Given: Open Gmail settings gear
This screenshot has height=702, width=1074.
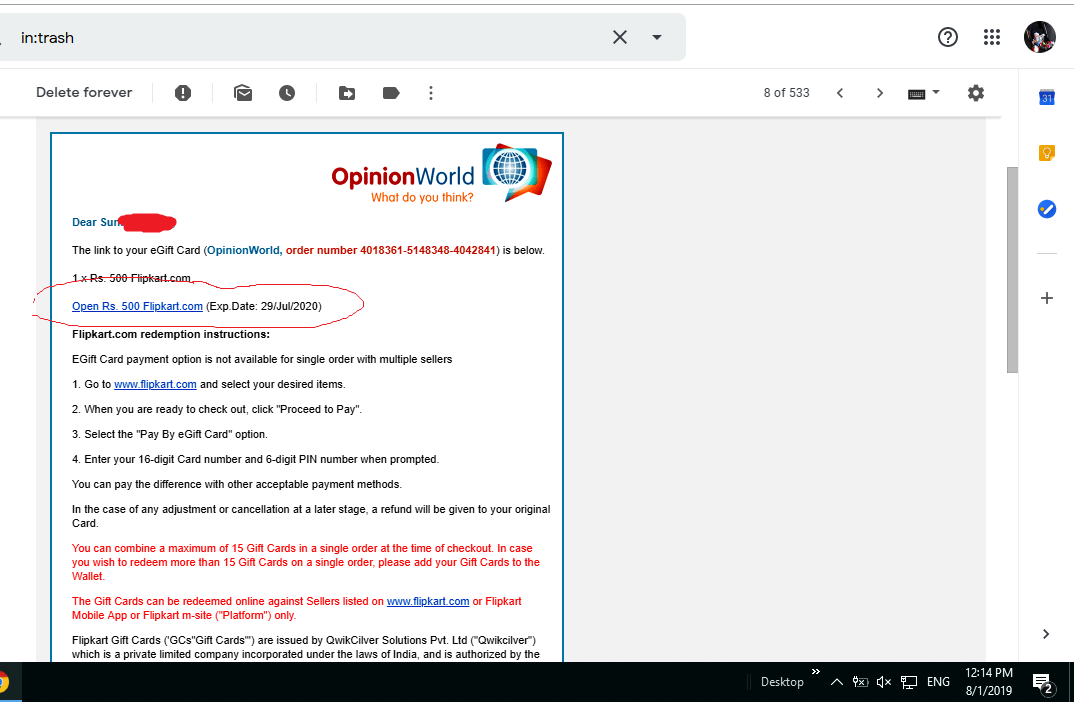Looking at the screenshot, I should pyautogui.click(x=976, y=93).
